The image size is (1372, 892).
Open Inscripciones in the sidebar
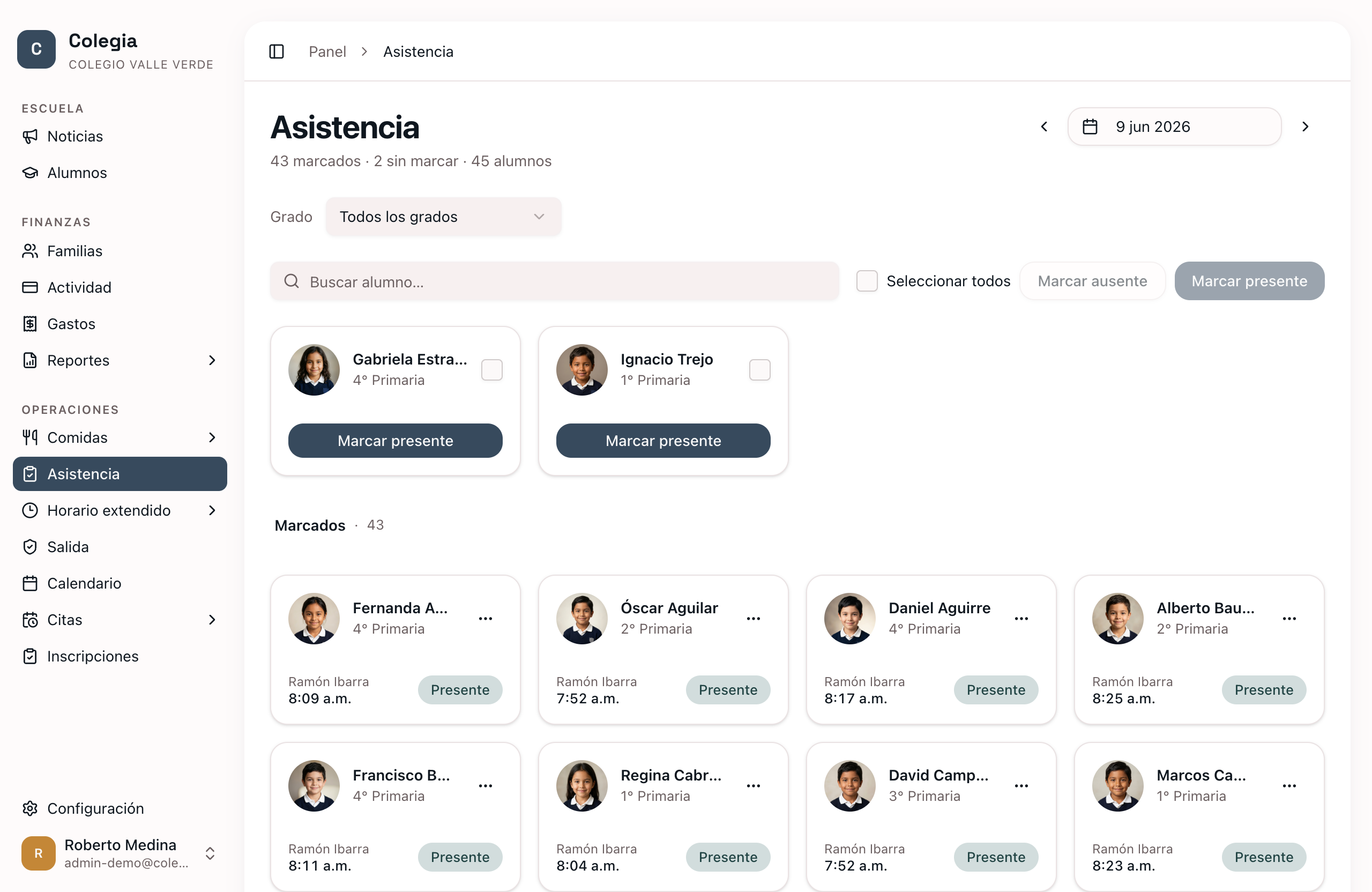coord(120,656)
